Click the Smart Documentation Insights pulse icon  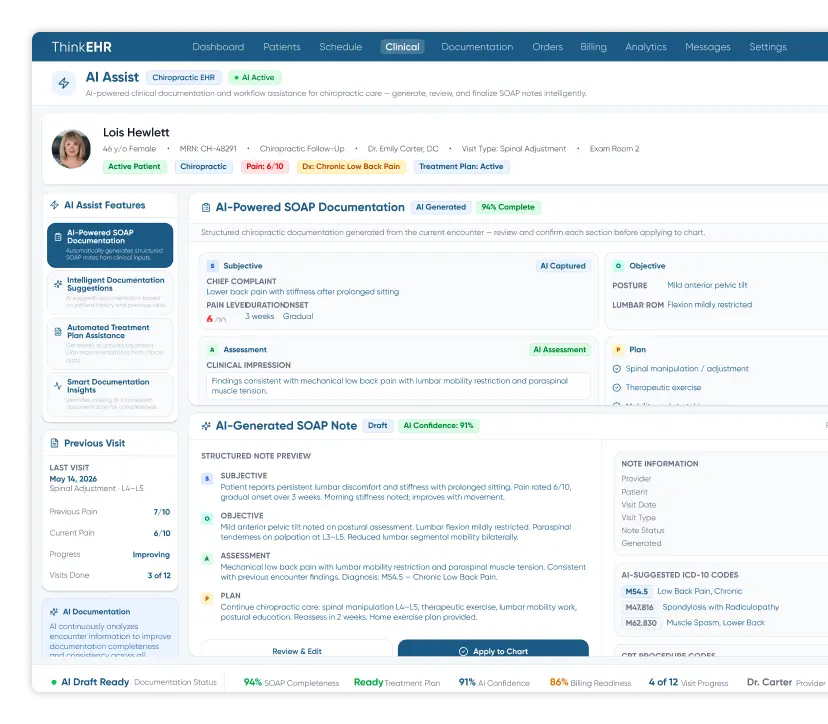pos(58,386)
